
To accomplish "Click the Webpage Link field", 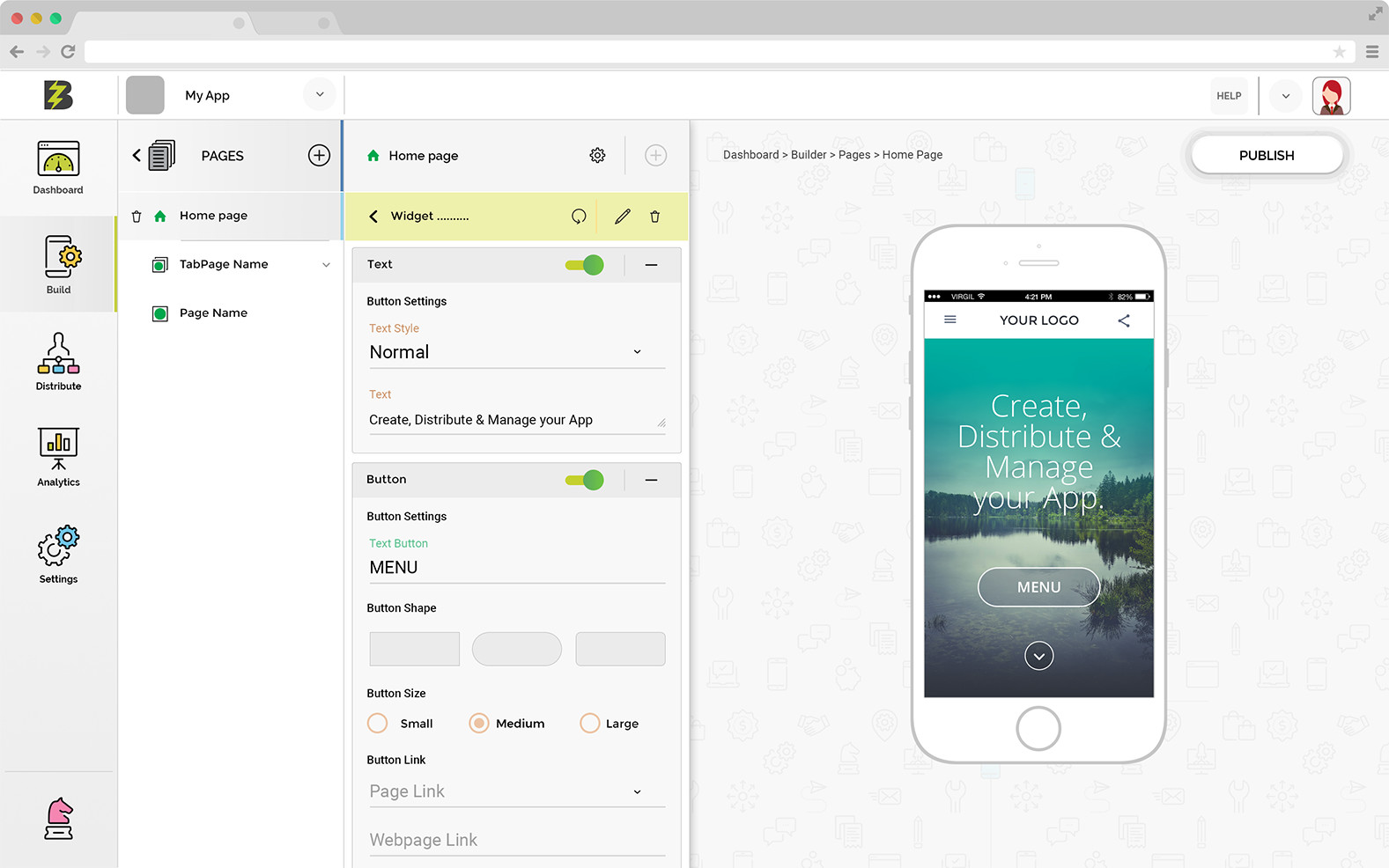I will [517, 841].
